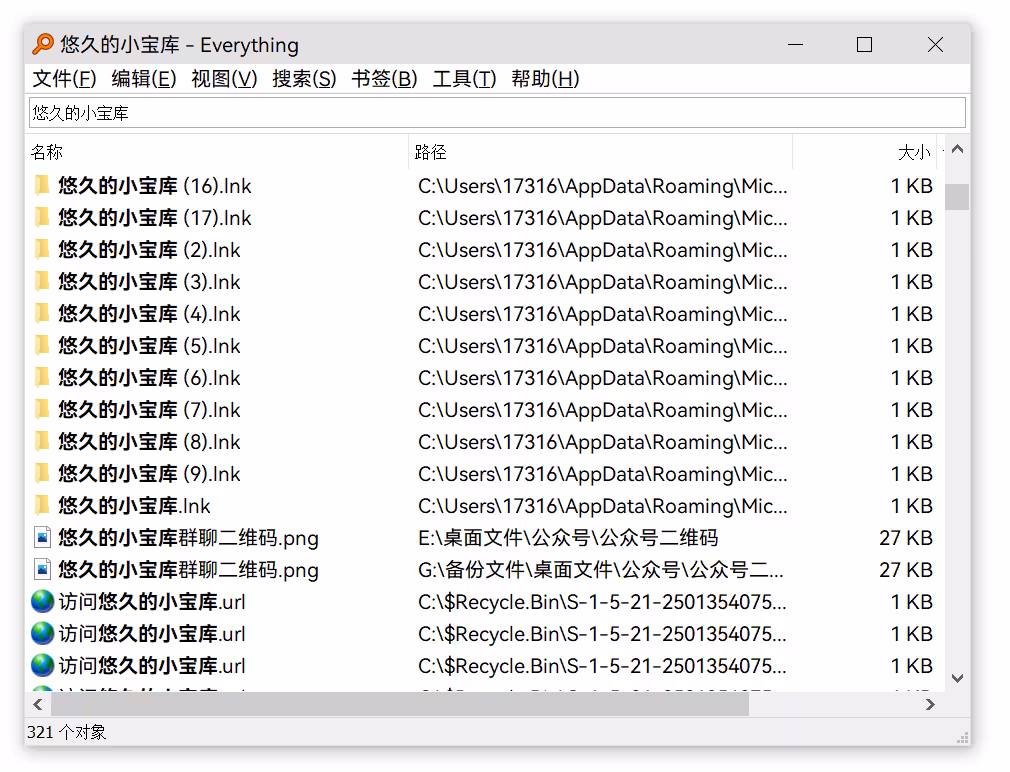
Task: Select file name 悠久的小宝库 (2).lnk
Action: (149, 250)
